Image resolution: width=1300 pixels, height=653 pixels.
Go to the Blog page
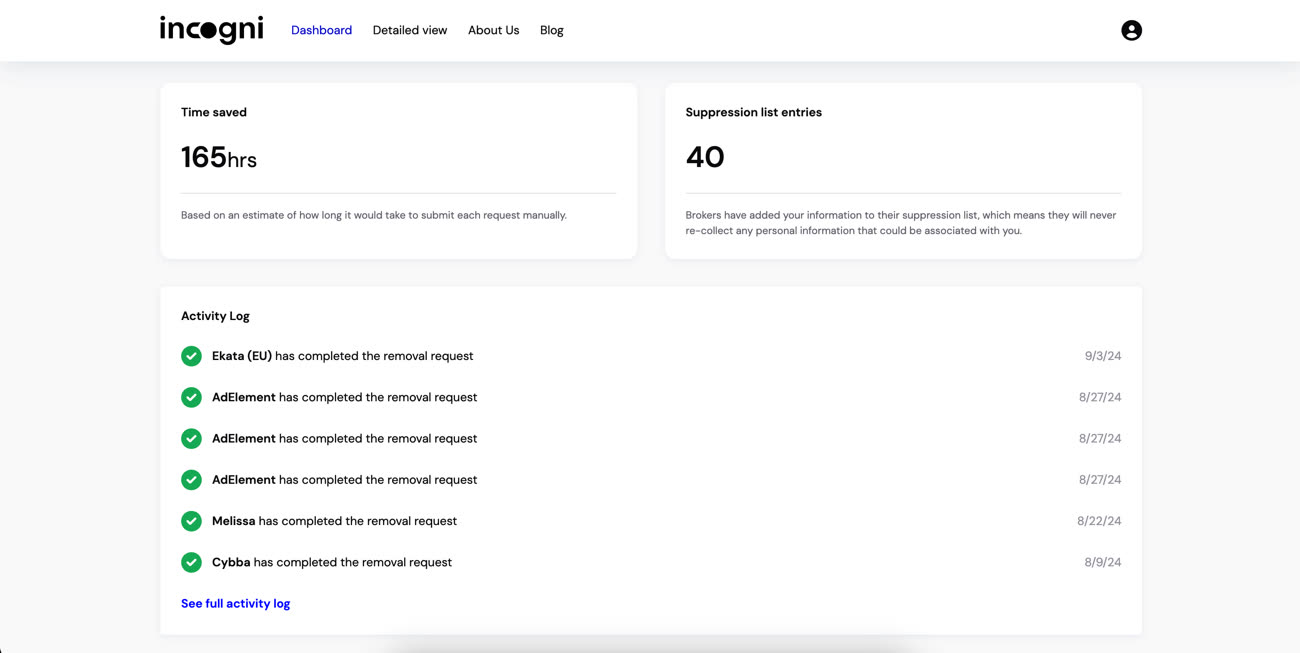(552, 30)
